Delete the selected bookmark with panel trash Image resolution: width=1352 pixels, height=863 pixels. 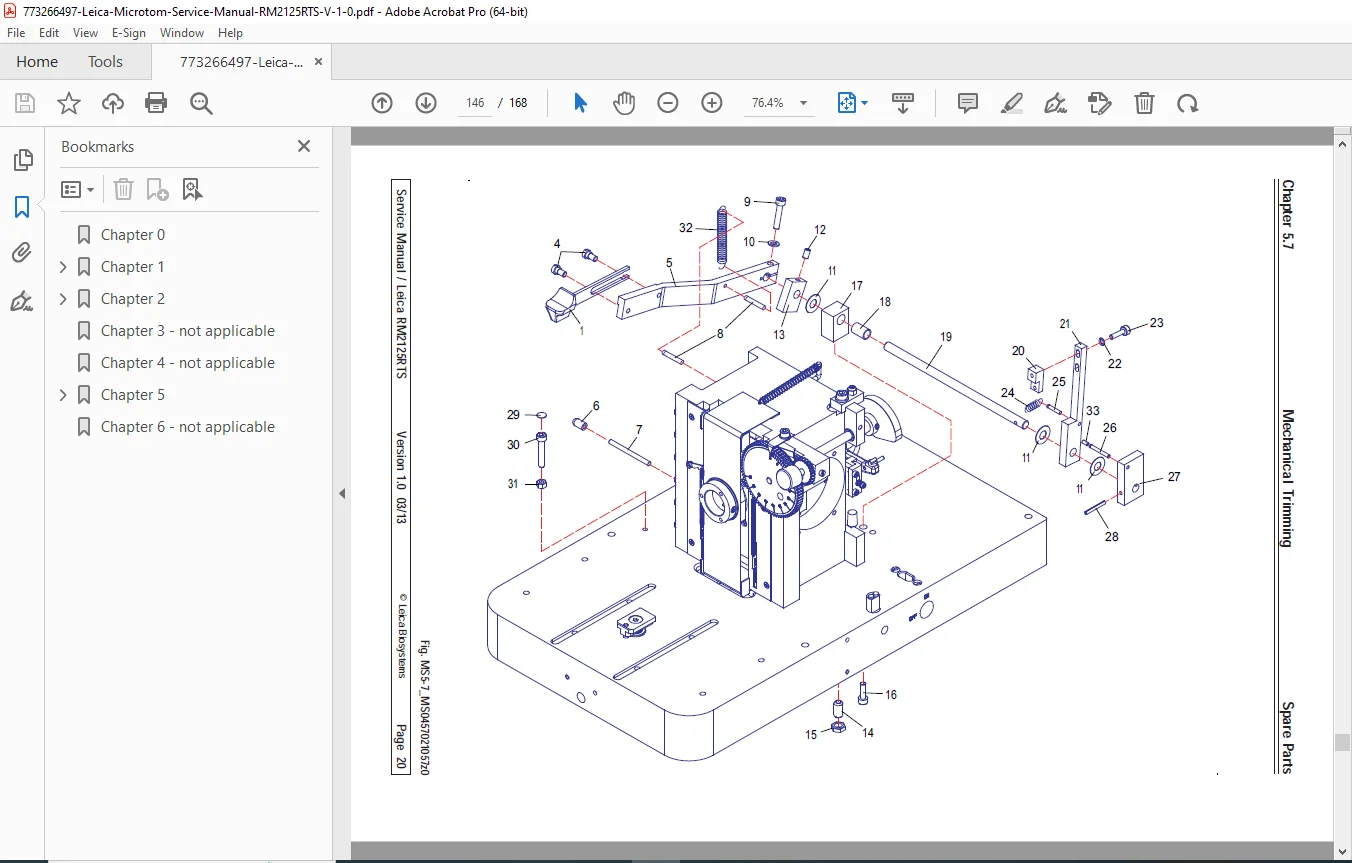(x=123, y=189)
